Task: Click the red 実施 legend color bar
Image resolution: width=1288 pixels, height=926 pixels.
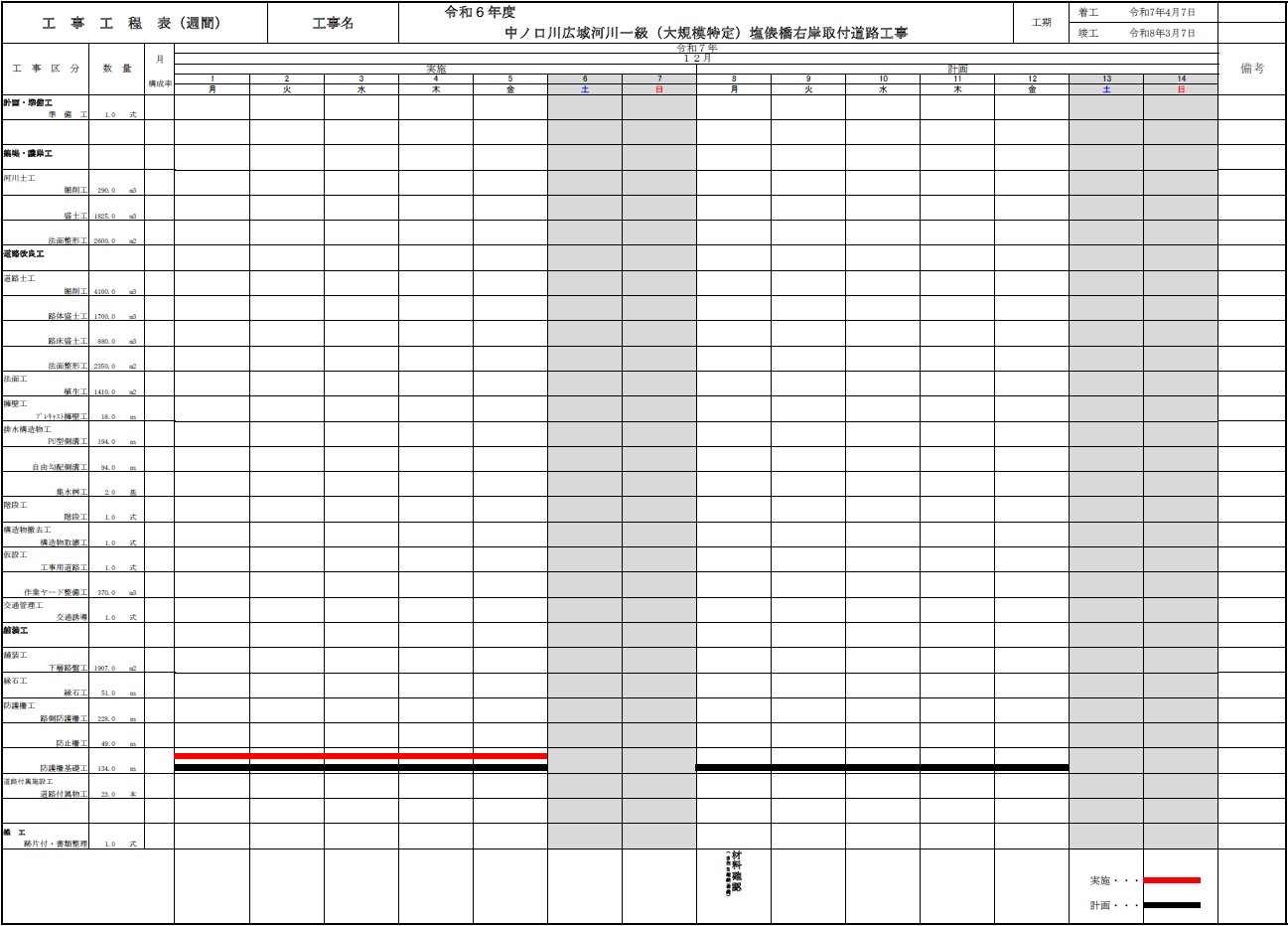Action: point(1172,880)
